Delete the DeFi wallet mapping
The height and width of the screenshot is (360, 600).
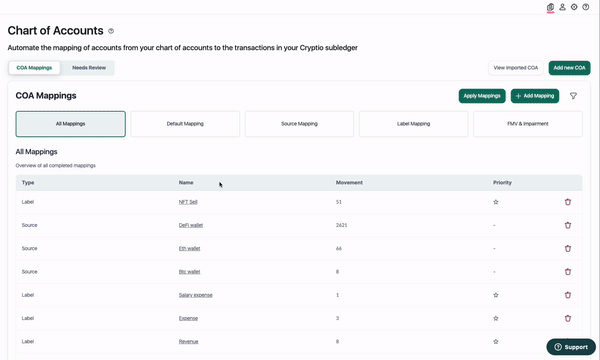tap(568, 225)
